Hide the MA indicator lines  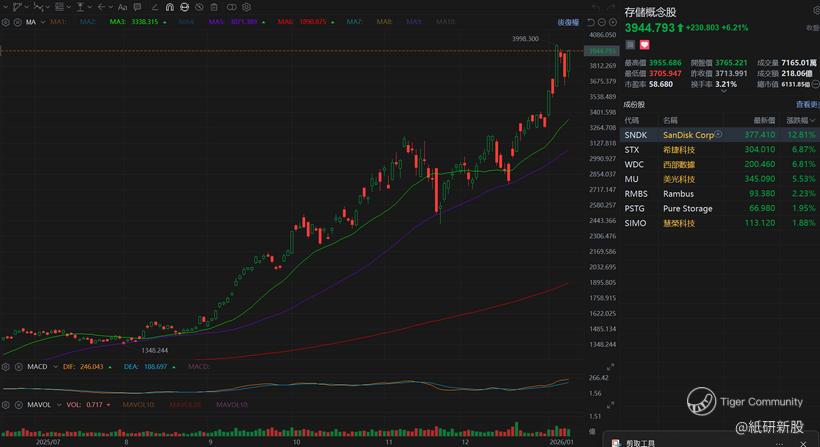(18, 22)
